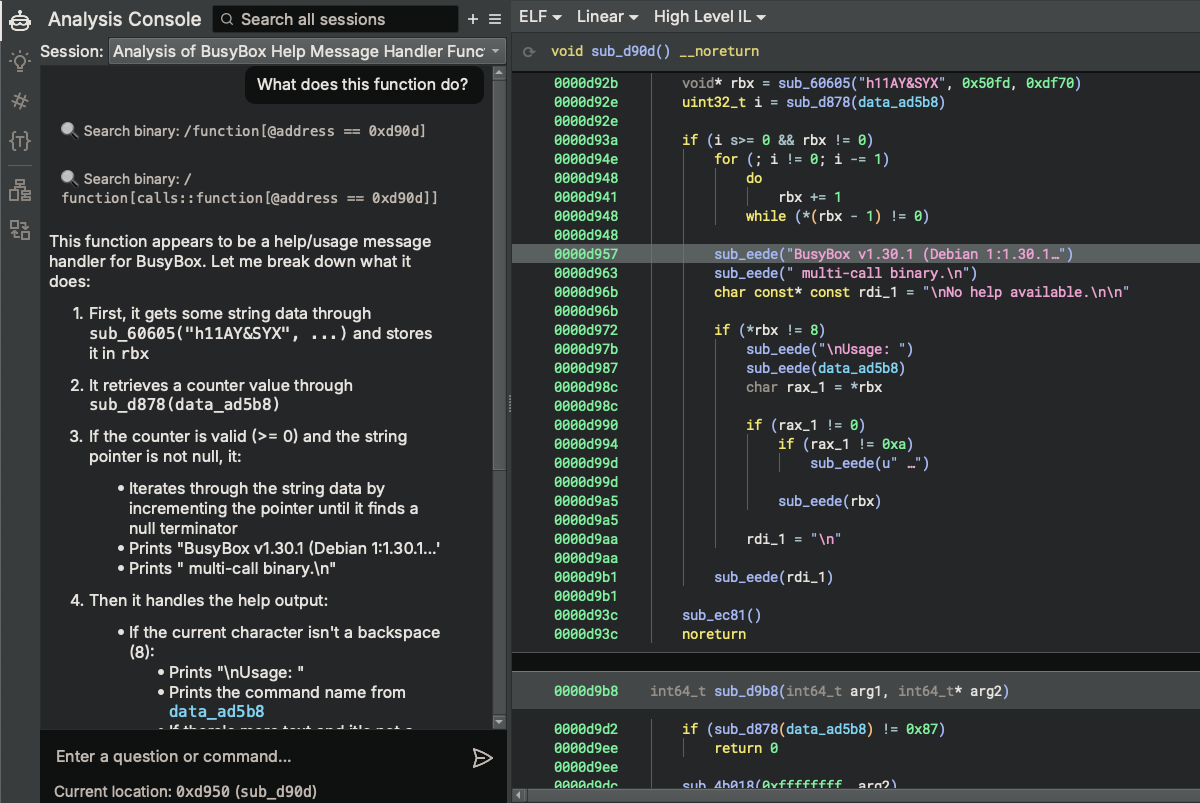Screen dimensions: 1200x803
Task: Open the Linear view dropdown
Action: point(605,16)
